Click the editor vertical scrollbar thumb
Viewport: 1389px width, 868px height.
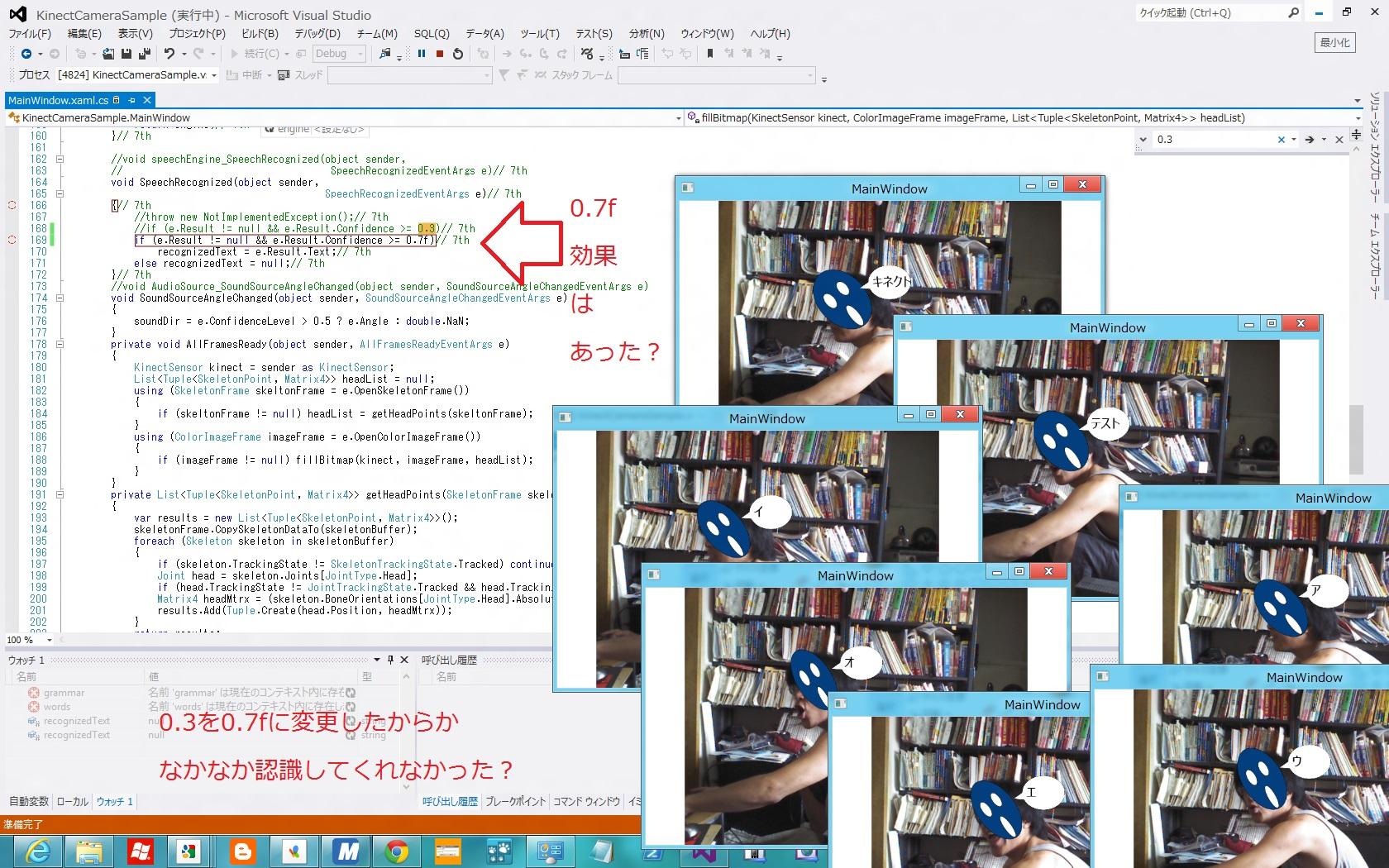click(x=1356, y=440)
